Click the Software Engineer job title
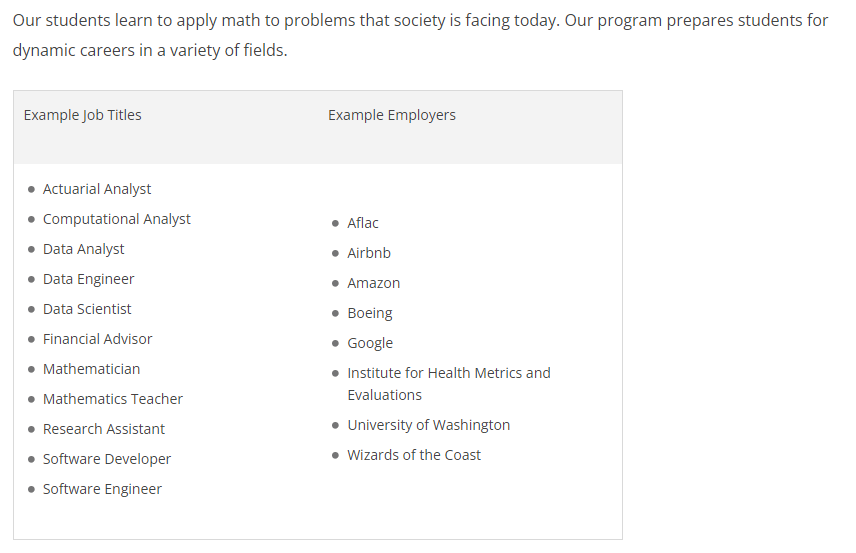This screenshot has height=553, width=856. click(102, 489)
